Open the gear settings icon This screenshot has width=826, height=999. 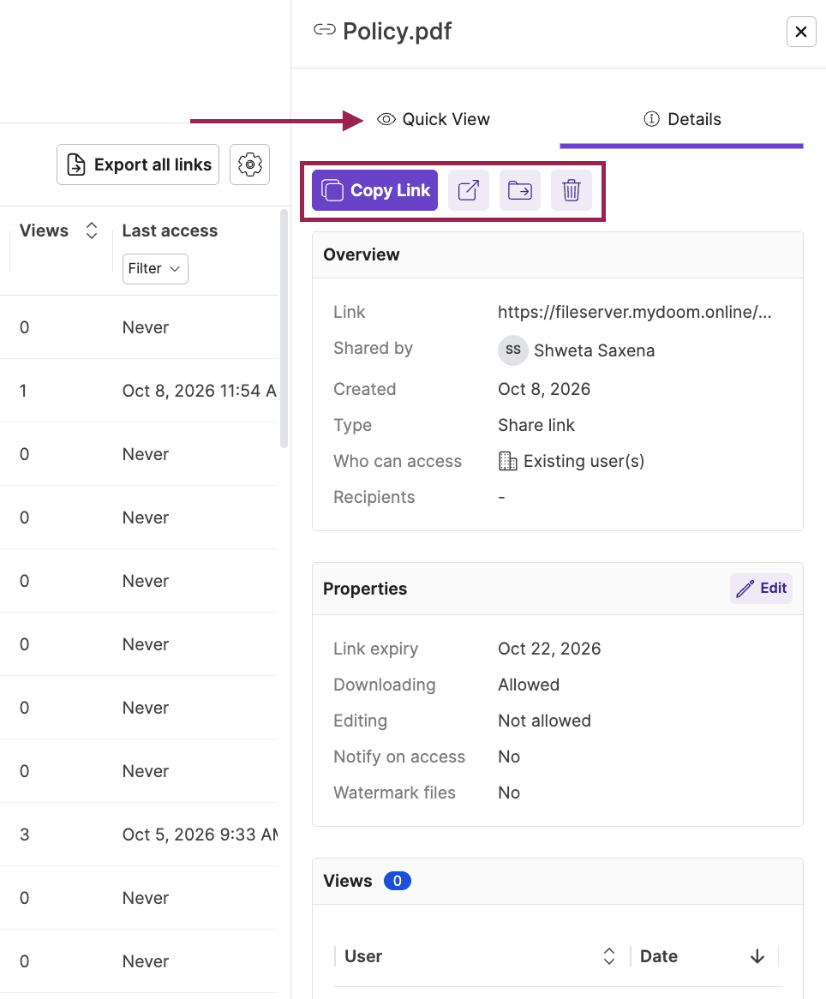click(250, 164)
